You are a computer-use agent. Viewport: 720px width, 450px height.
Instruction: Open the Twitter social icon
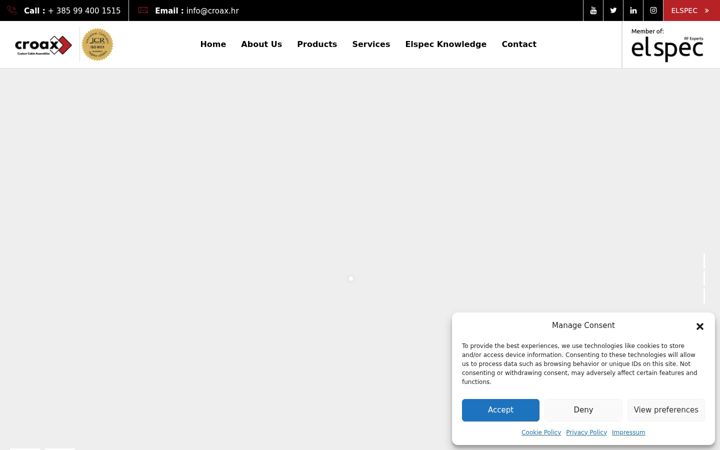[613, 11]
